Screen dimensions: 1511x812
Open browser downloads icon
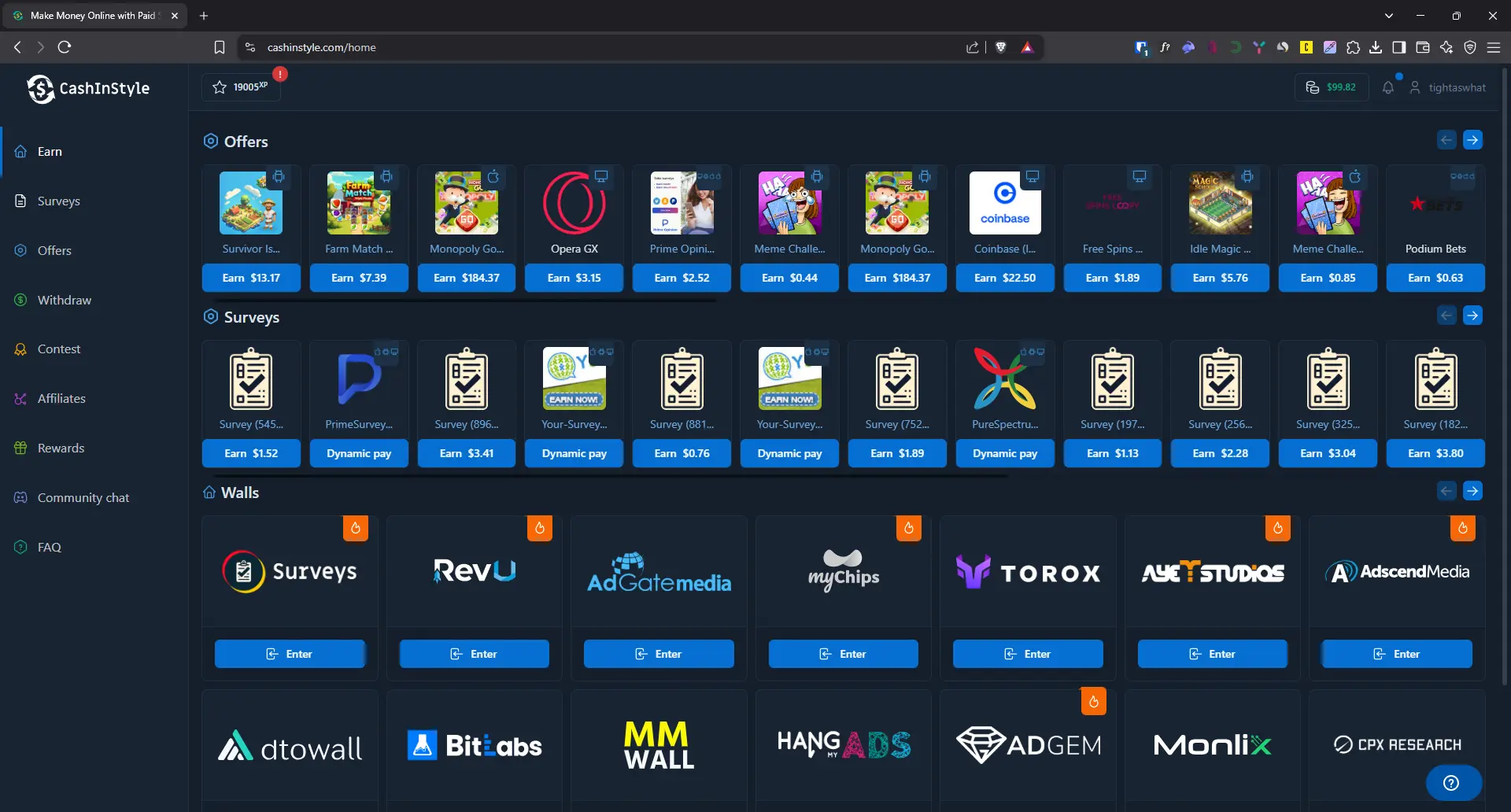coord(1376,47)
